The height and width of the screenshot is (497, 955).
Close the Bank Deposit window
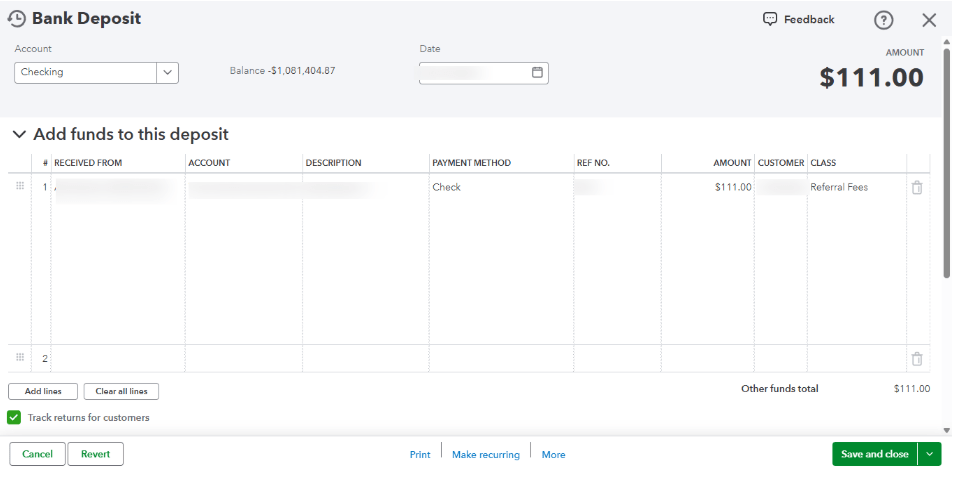[929, 20]
